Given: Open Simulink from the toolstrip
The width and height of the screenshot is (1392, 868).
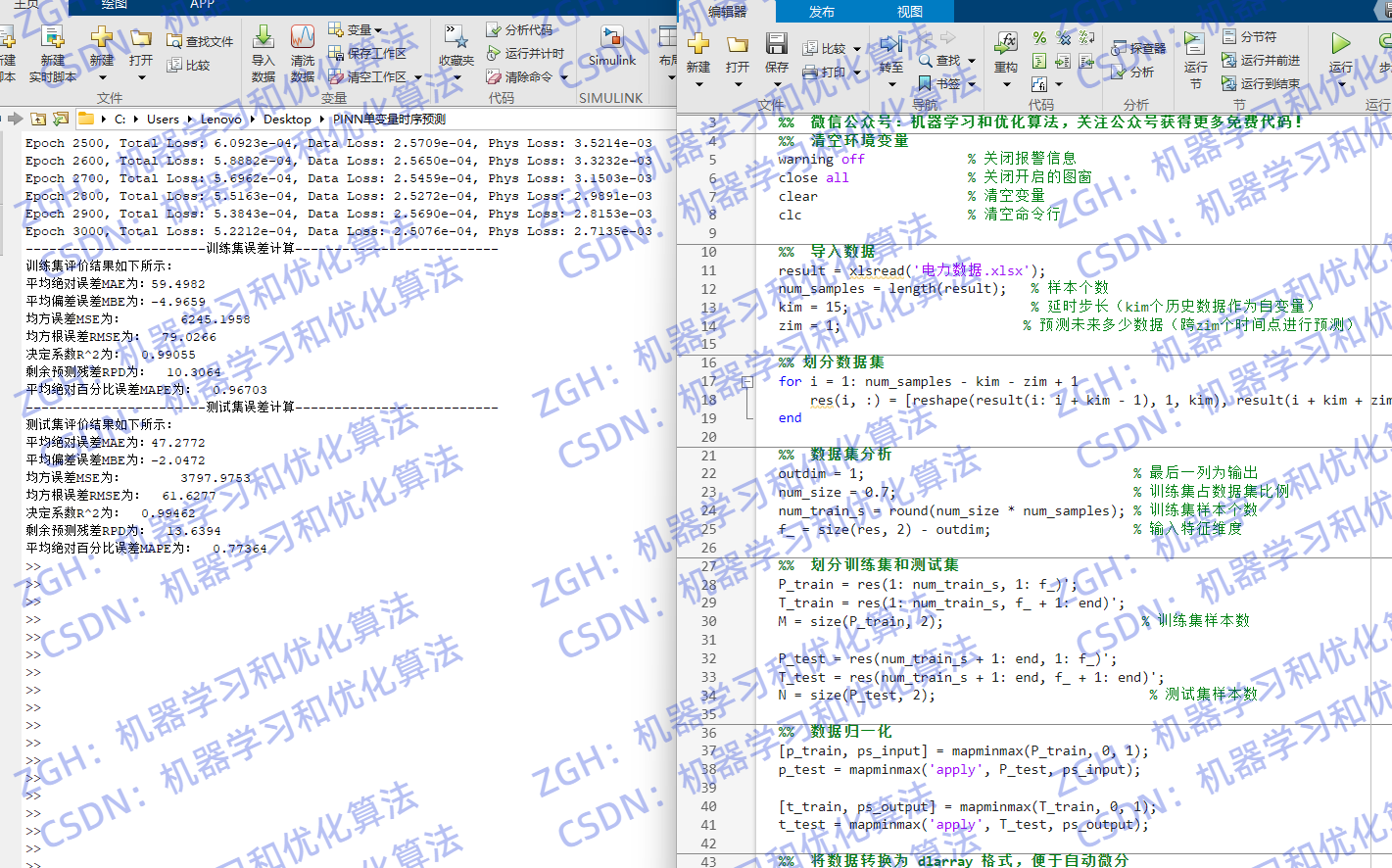Looking at the screenshot, I should (611, 39).
